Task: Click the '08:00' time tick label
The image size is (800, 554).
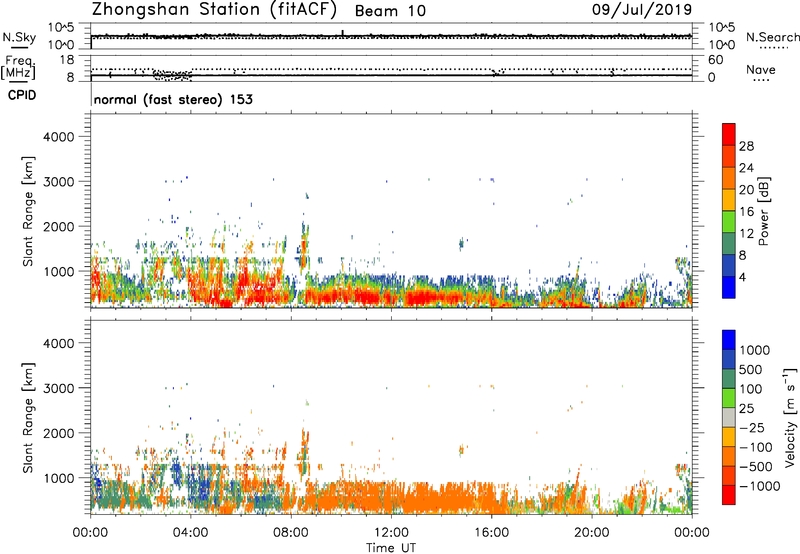Action: click(291, 533)
